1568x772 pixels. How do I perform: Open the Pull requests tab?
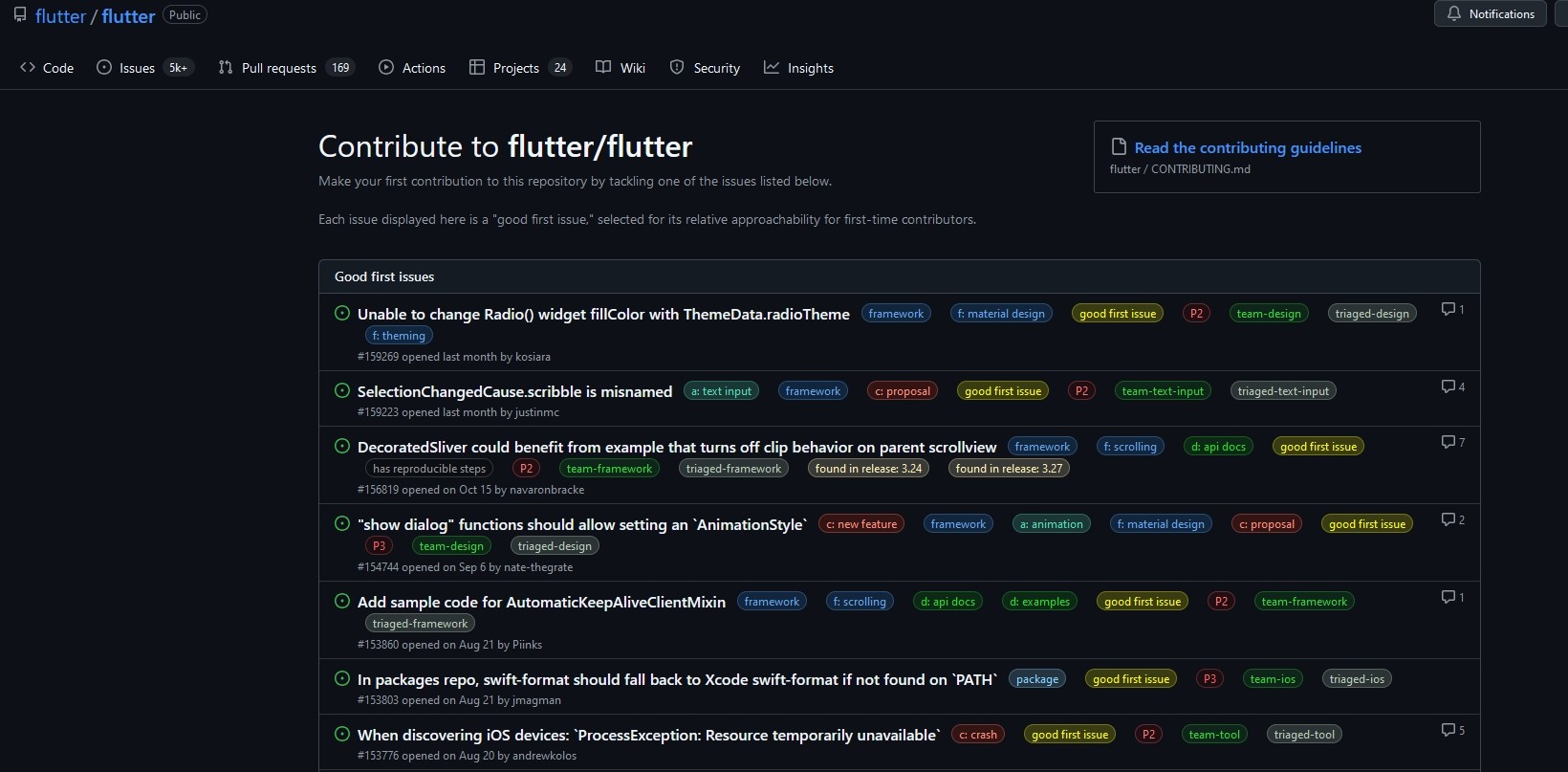[x=286, y=68]
